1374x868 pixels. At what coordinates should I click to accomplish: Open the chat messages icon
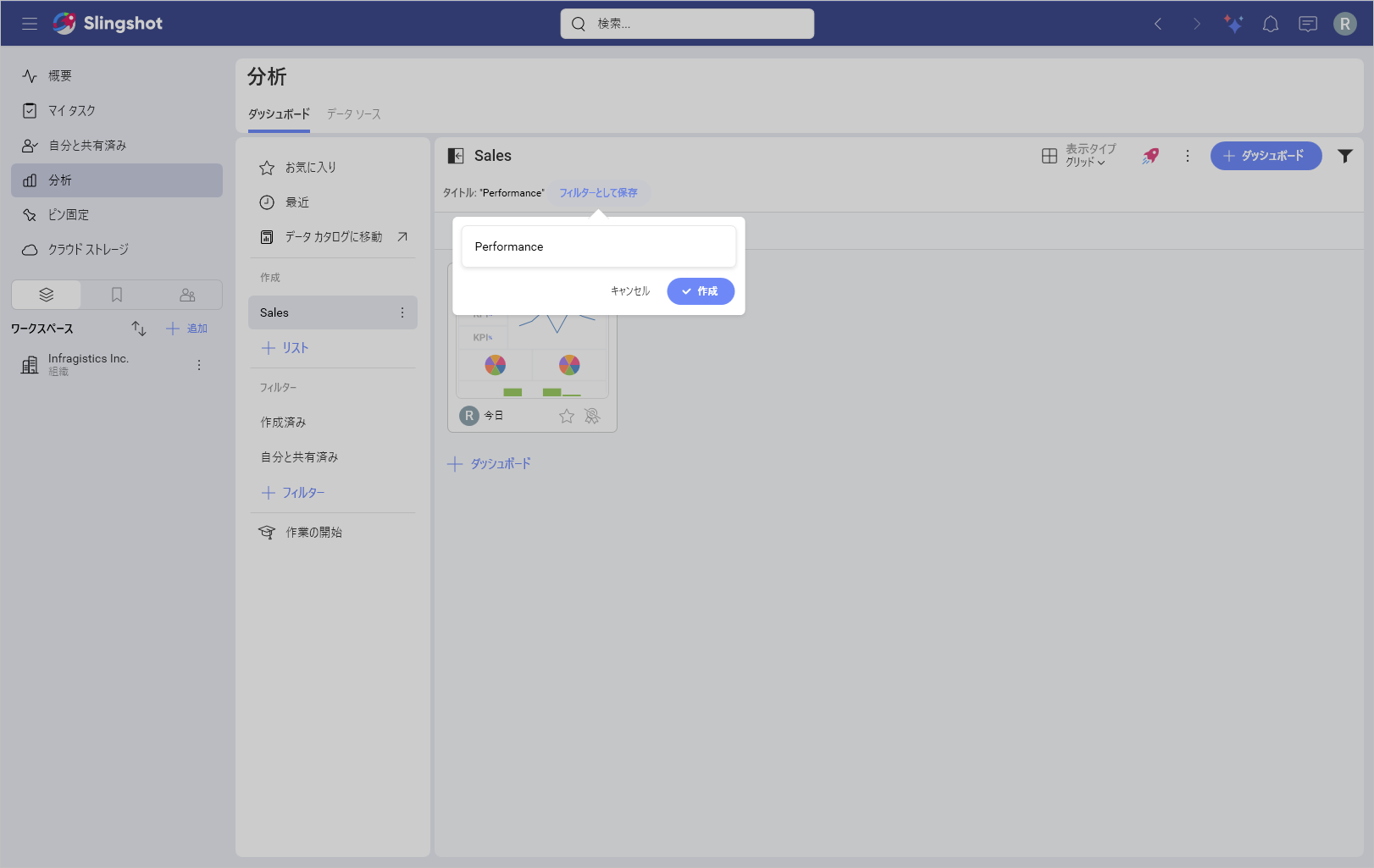click(x=1307, y=23)
